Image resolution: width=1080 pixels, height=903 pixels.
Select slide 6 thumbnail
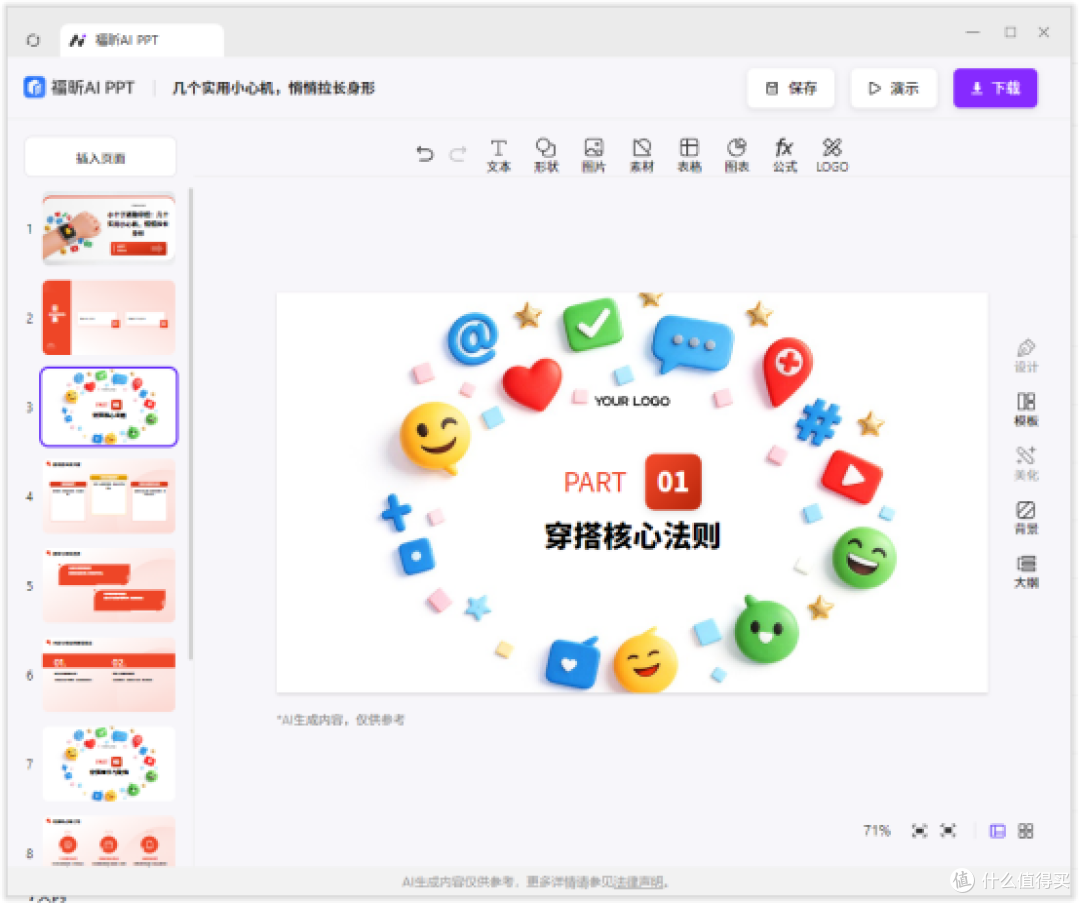click(x=109, y=675)
